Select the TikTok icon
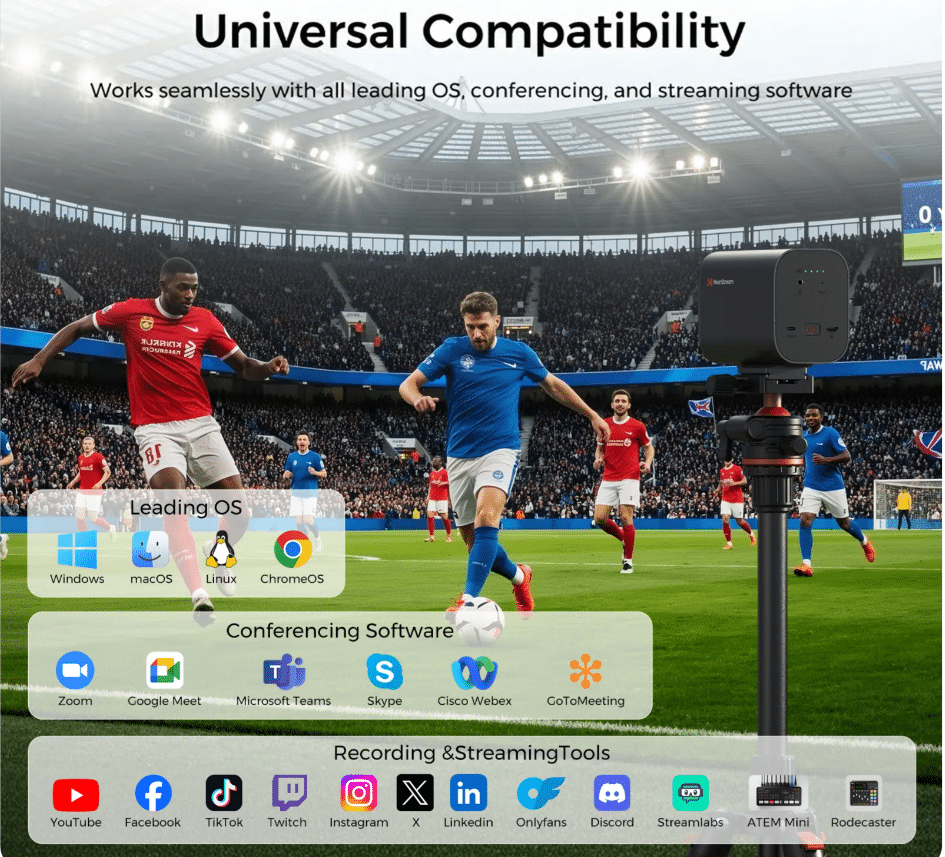 pos(224,793)
